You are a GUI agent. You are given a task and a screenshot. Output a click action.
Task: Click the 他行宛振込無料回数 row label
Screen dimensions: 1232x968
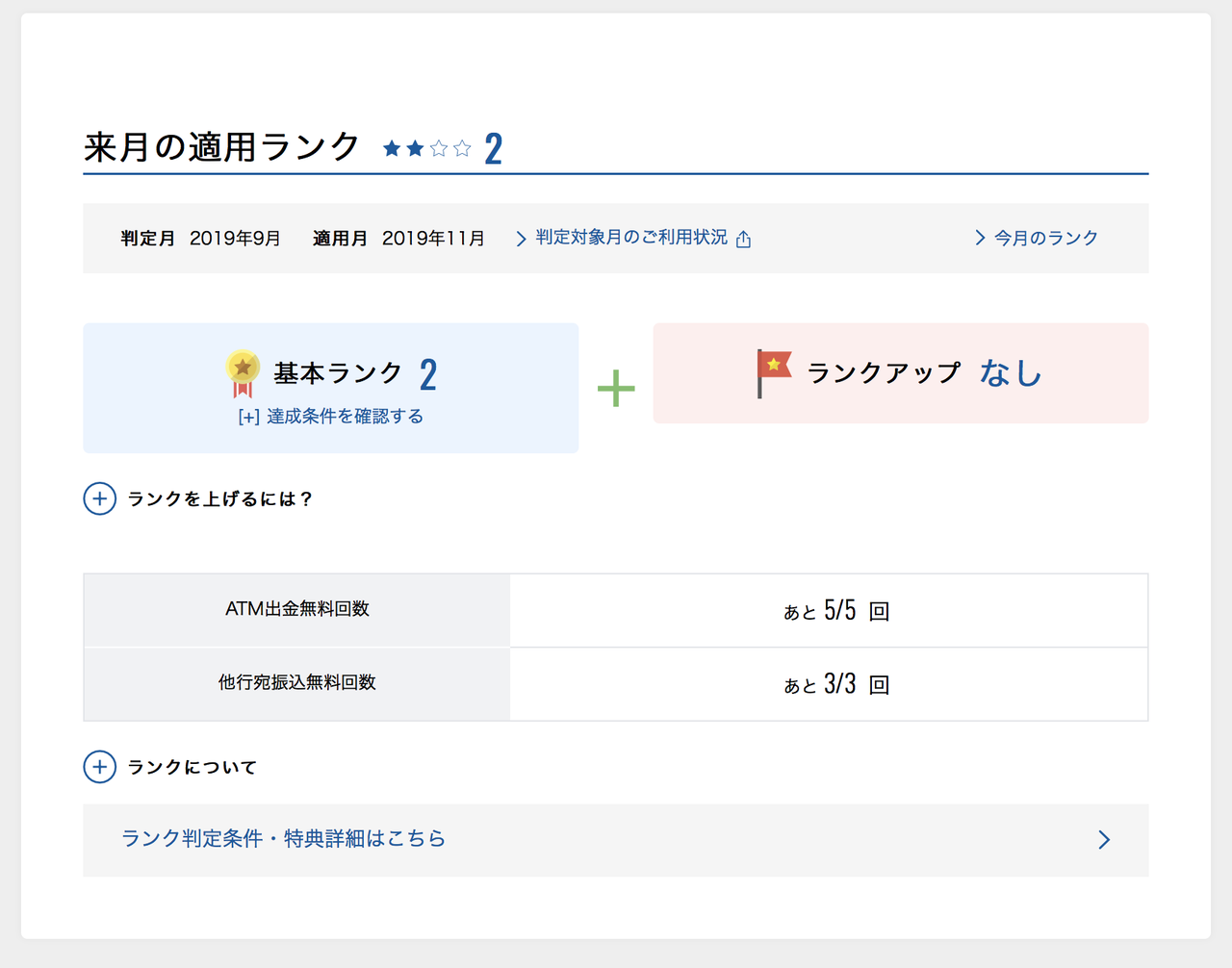tap(296, 683)
